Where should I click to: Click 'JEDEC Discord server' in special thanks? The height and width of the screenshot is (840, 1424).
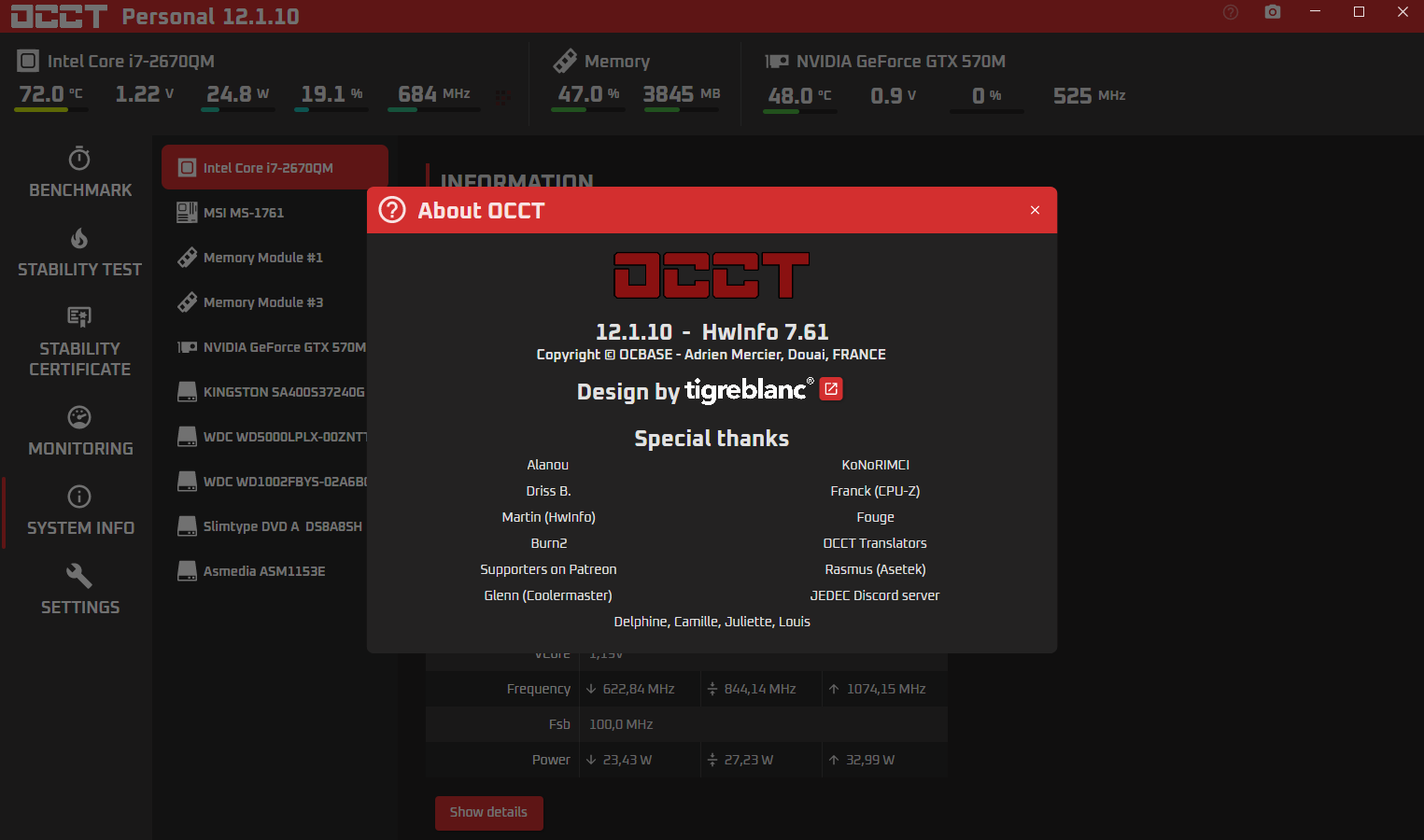[875, 595]
